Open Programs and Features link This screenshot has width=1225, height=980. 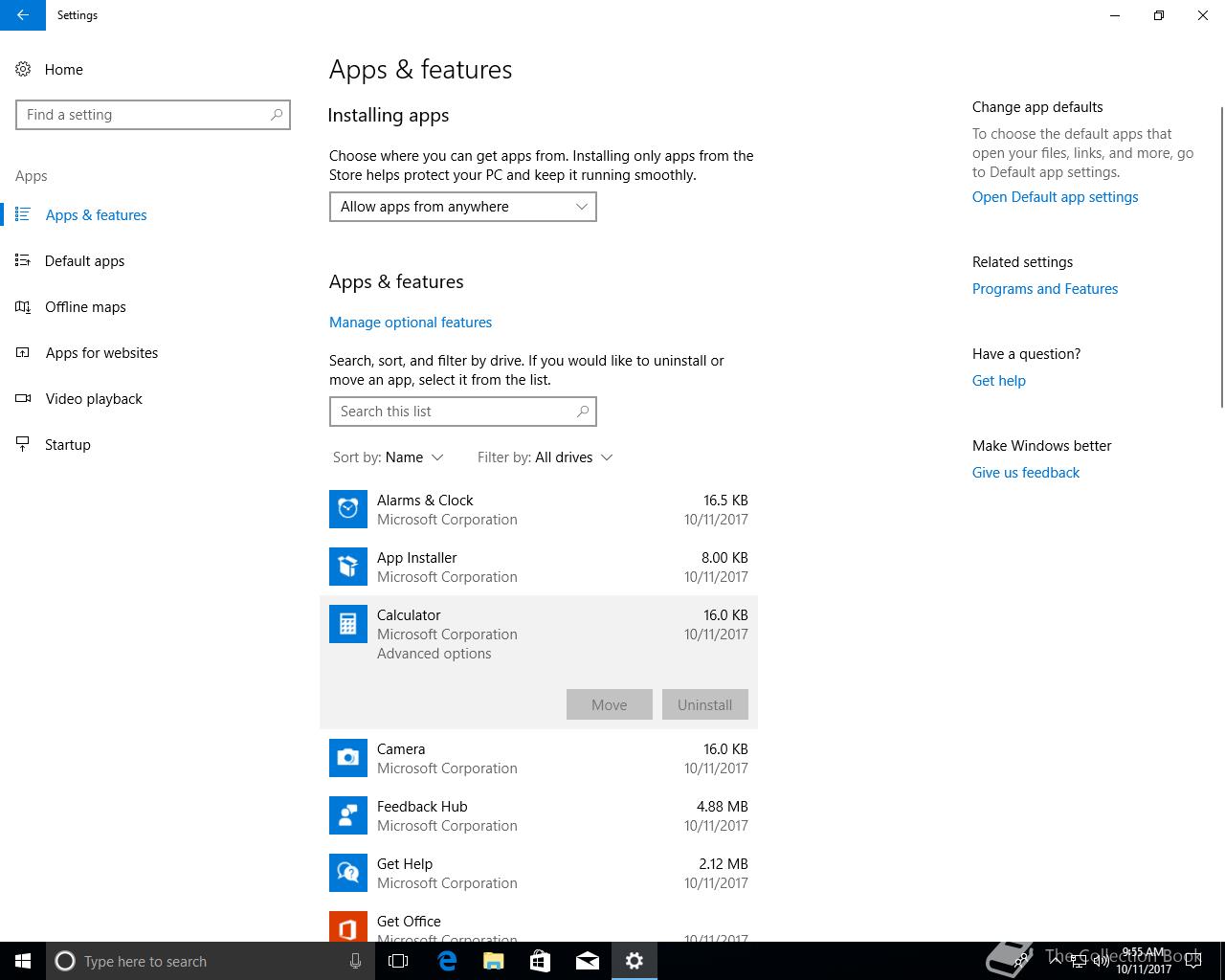[x=1045, y=289]
